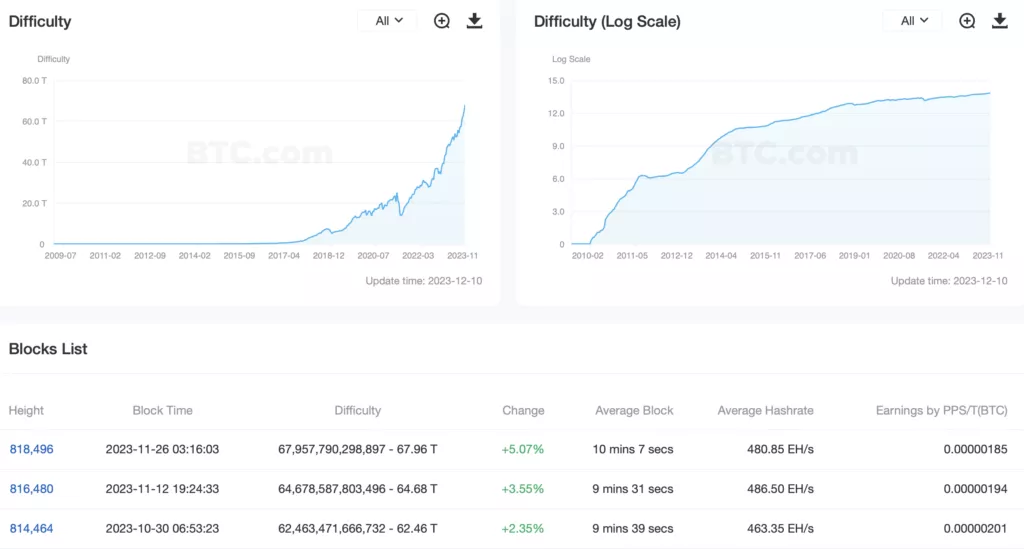The width and height of the screenshot is (1024, 549).
Task: Select the Block Time column header
Action: 163,411
